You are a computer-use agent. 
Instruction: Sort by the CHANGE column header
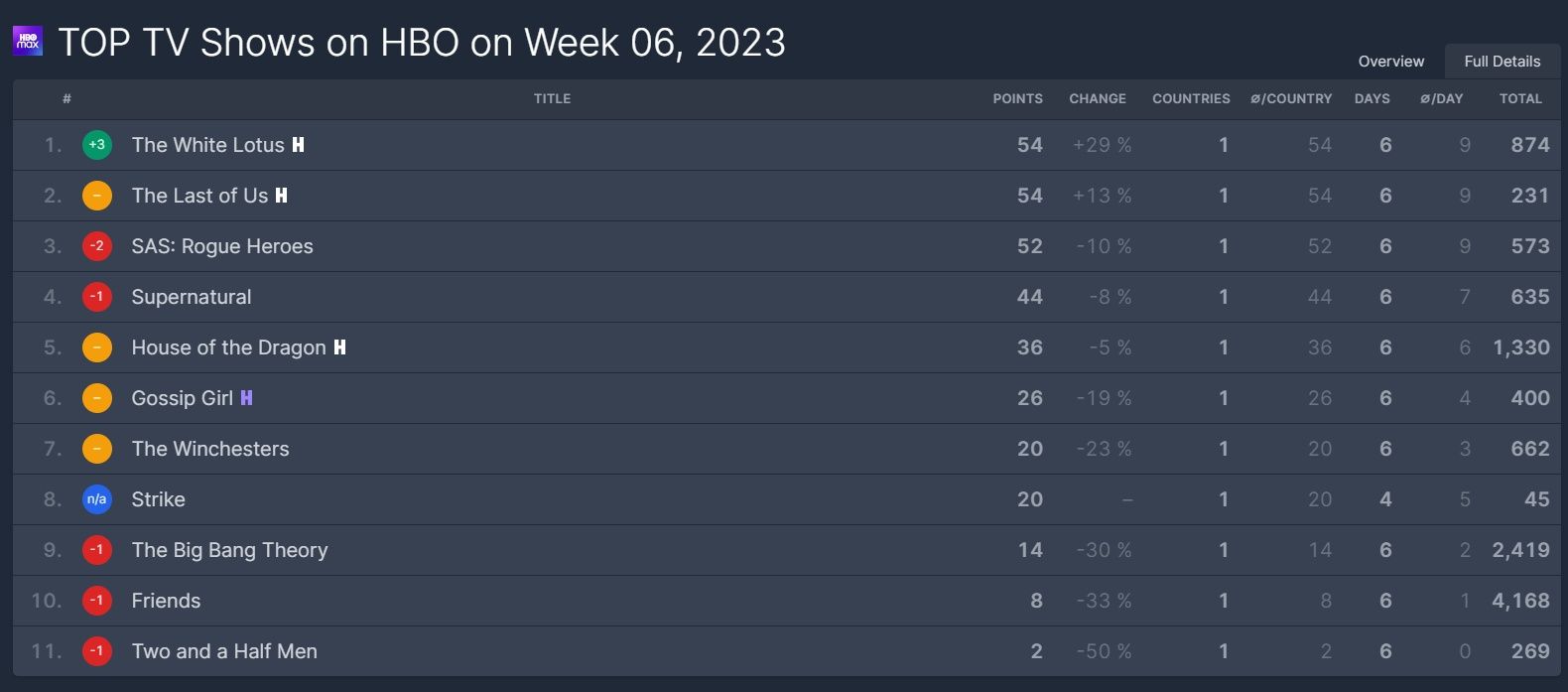[1097, 99]
